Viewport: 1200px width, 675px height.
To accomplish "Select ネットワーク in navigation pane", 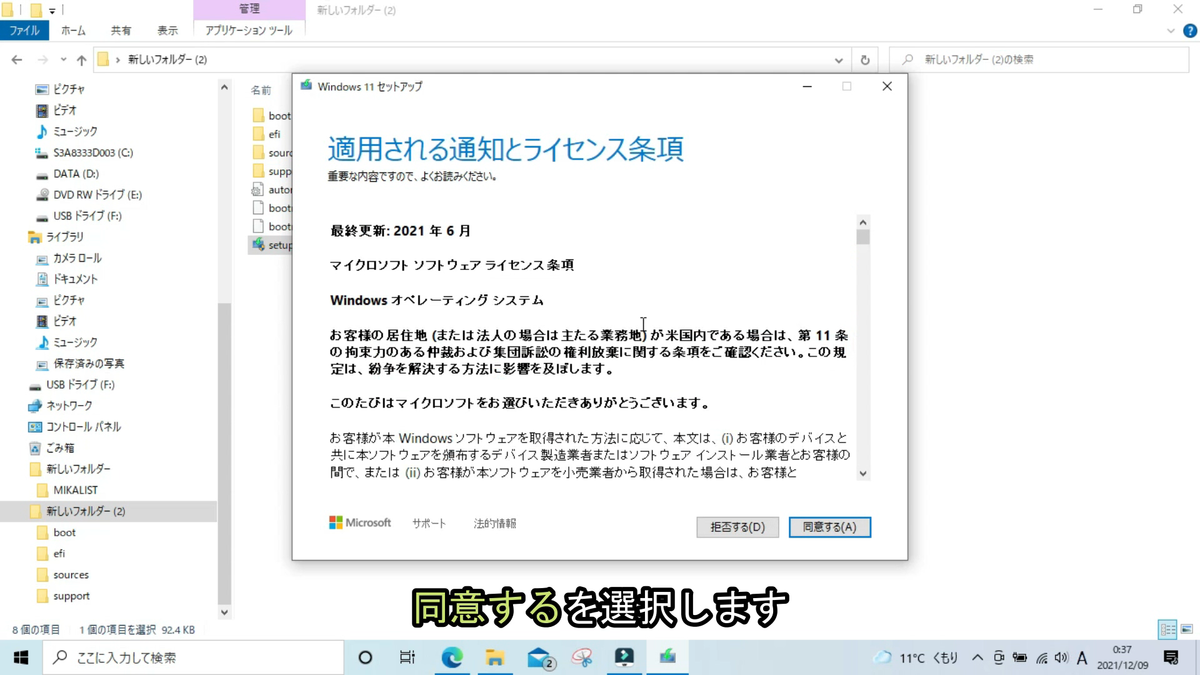I will [x=69, y=406].
